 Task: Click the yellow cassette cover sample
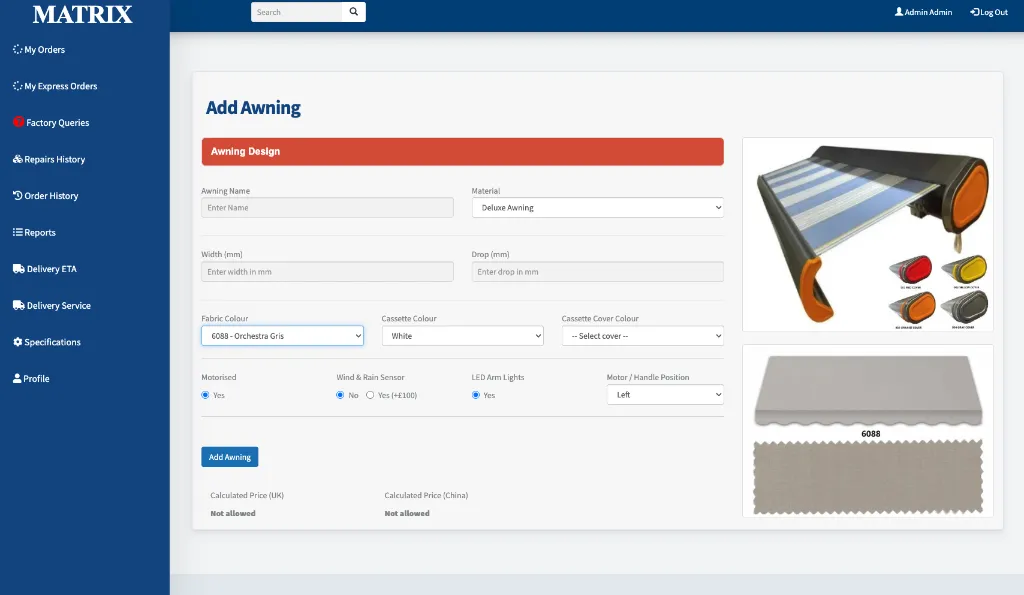pos(965,268)
